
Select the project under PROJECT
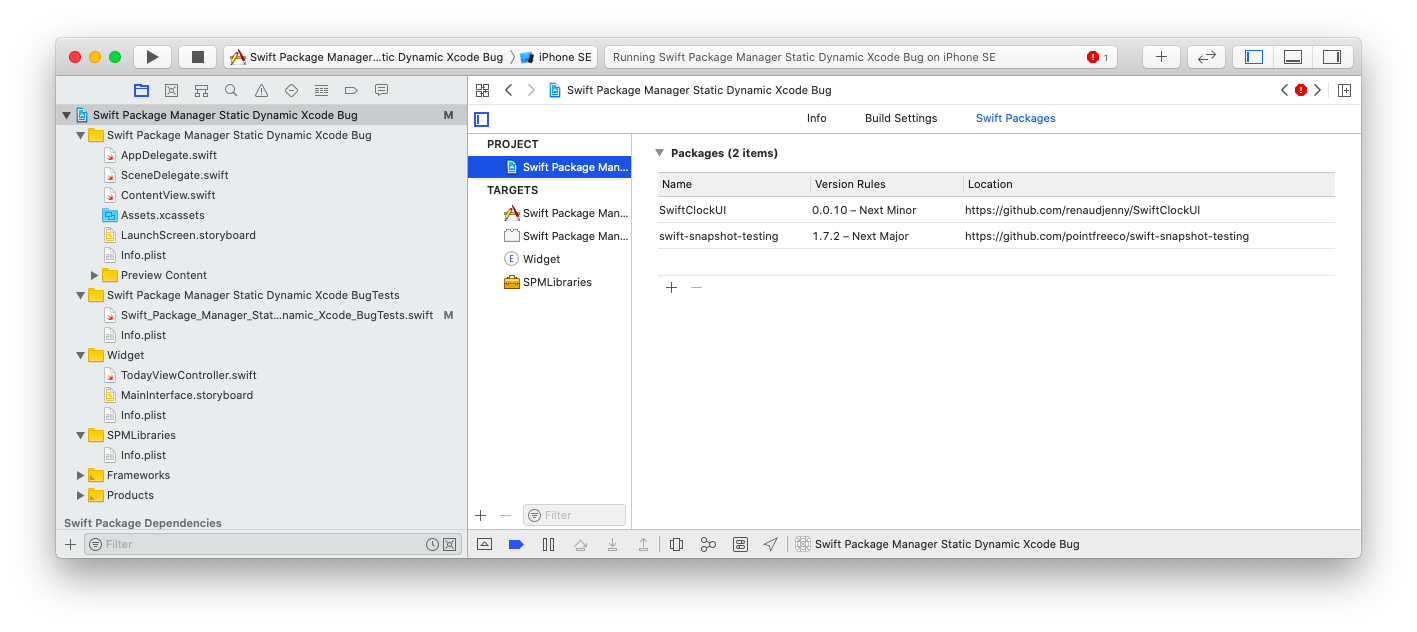tap(549, 167)
